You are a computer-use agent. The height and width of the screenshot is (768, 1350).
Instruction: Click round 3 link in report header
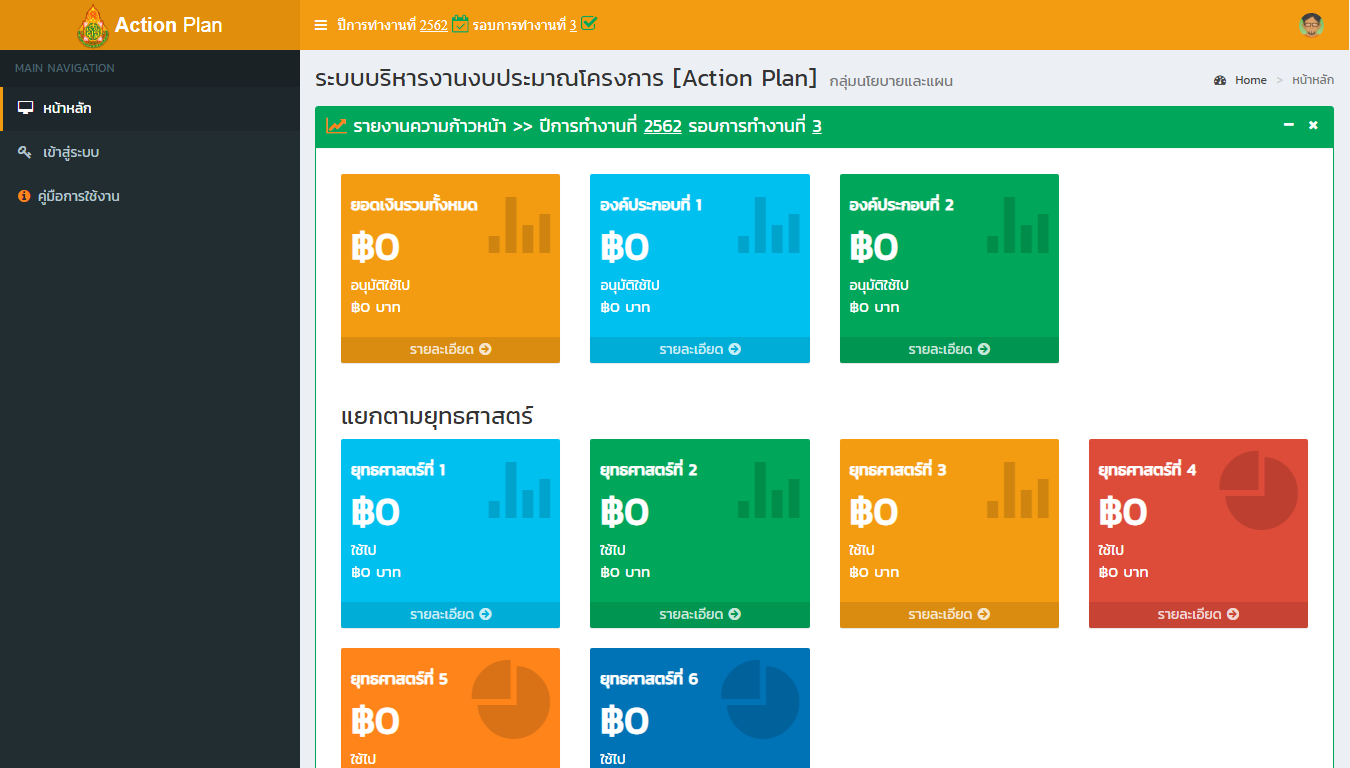tap(817, 126)
